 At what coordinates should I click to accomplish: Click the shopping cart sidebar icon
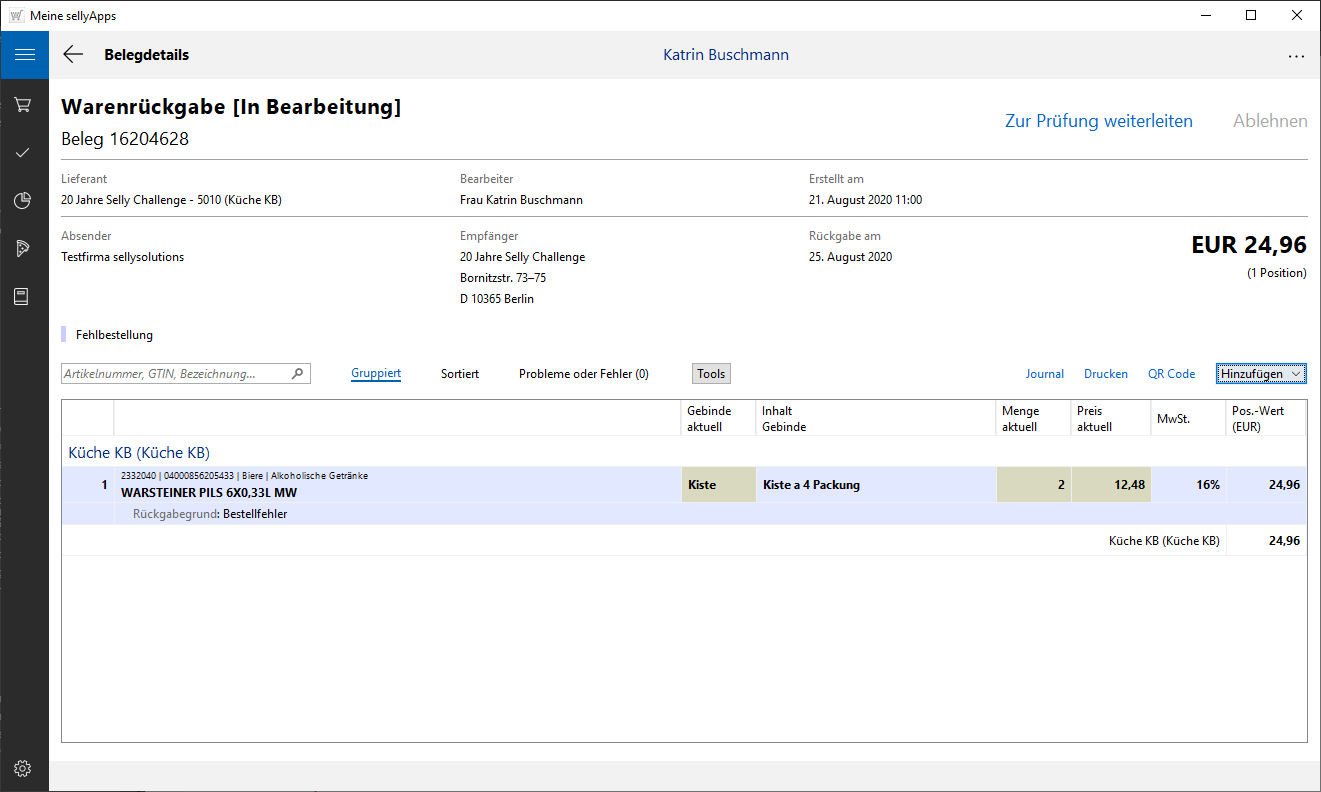pos(23,104)
